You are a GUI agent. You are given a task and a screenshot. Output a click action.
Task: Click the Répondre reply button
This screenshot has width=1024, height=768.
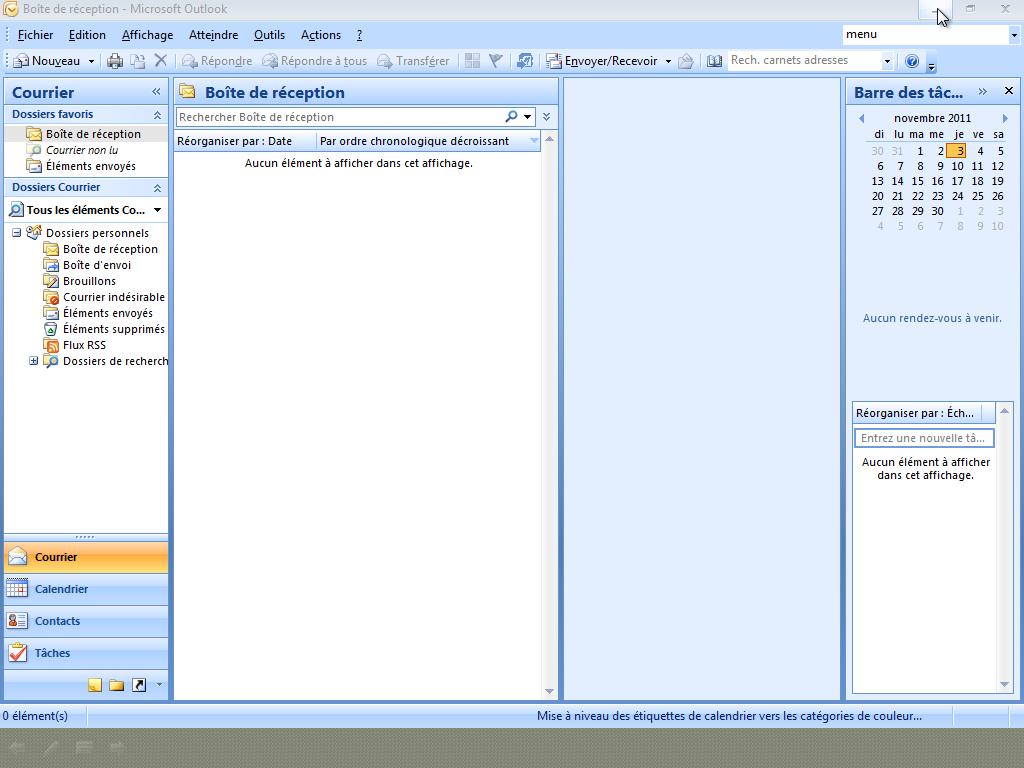[217, 61]
